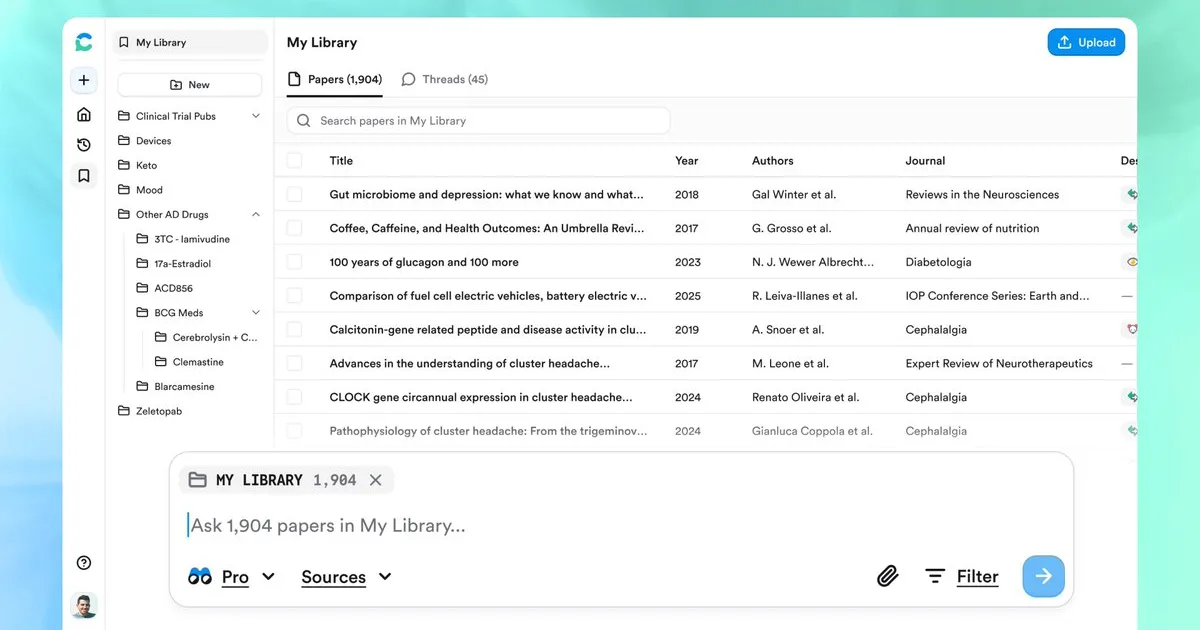Open the Sources dropdown
This screenshot has width=1200, height=630.
click(346, 576)
